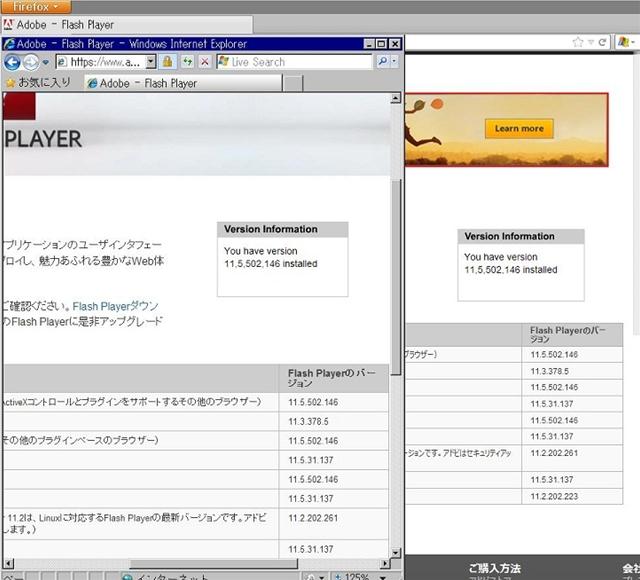Open the zoom level dropdown arrow
The width and height of the screenshot is (640, 580).
pyautogui.click(x=383, y=577)
